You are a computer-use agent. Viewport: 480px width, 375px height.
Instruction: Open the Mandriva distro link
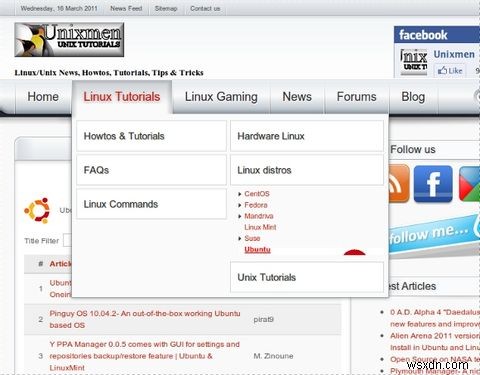pyautogui.click(x=259, y=216)
